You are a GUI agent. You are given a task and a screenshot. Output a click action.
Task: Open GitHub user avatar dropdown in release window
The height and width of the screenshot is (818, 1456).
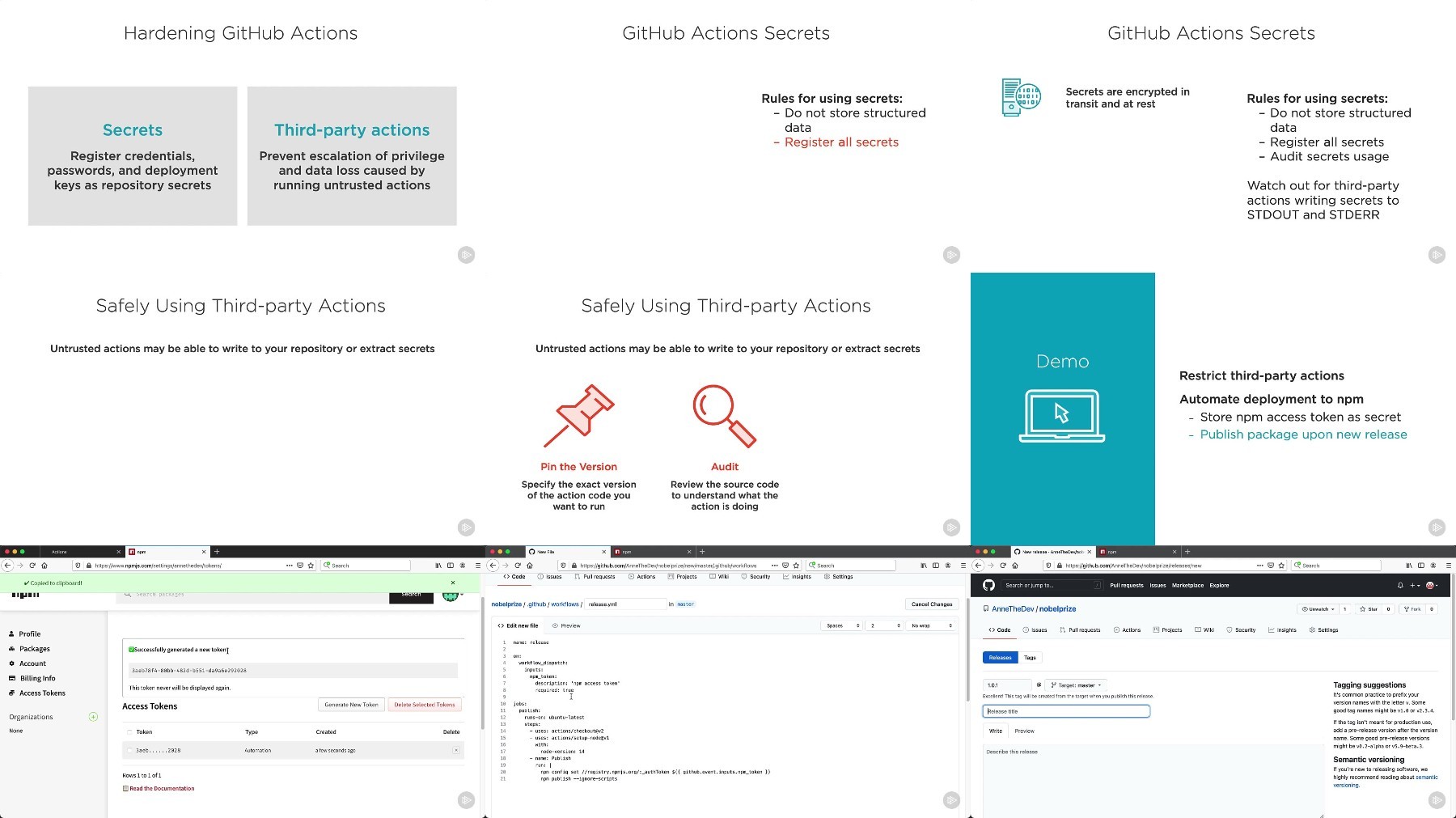[x=1432, y=585]
